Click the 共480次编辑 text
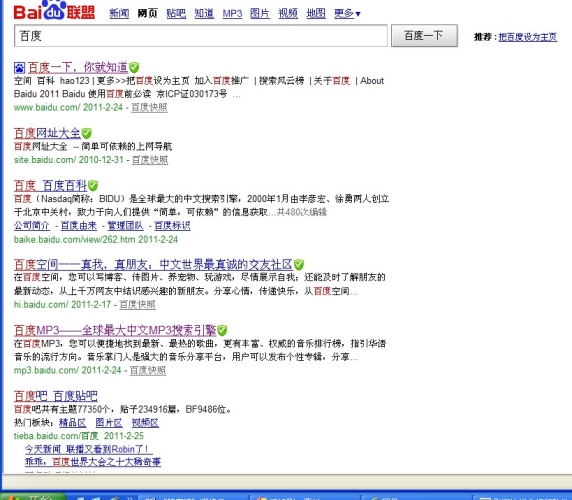This screenshot has width=572, height=500. [x=302, y=212]
